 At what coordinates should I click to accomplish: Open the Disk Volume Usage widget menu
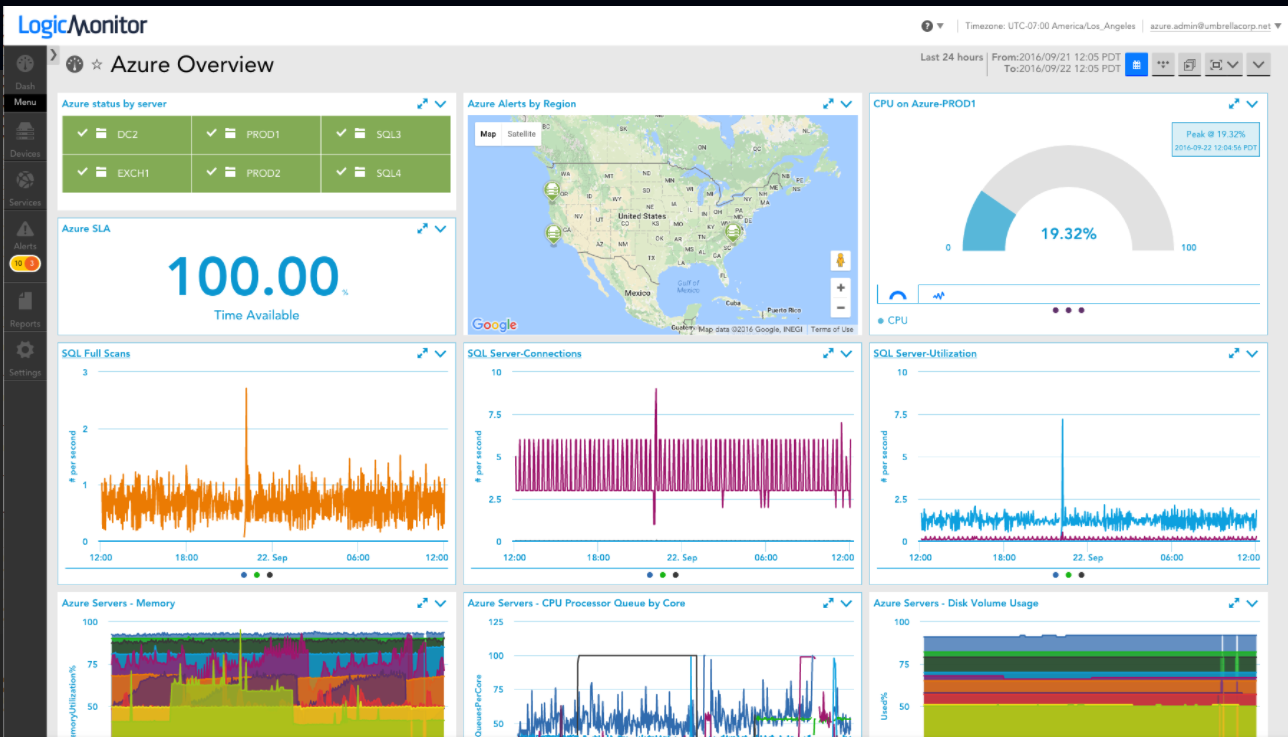coord(1252,603)
